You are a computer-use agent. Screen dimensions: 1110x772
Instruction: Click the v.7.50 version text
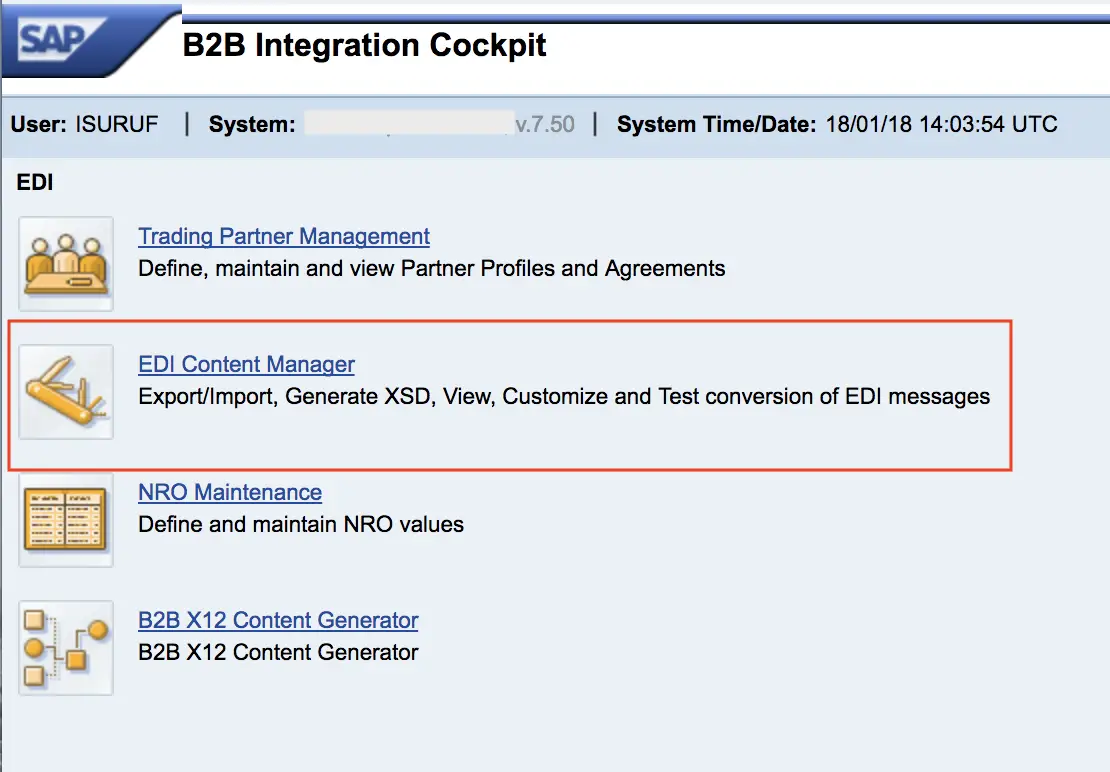(544, 125)
